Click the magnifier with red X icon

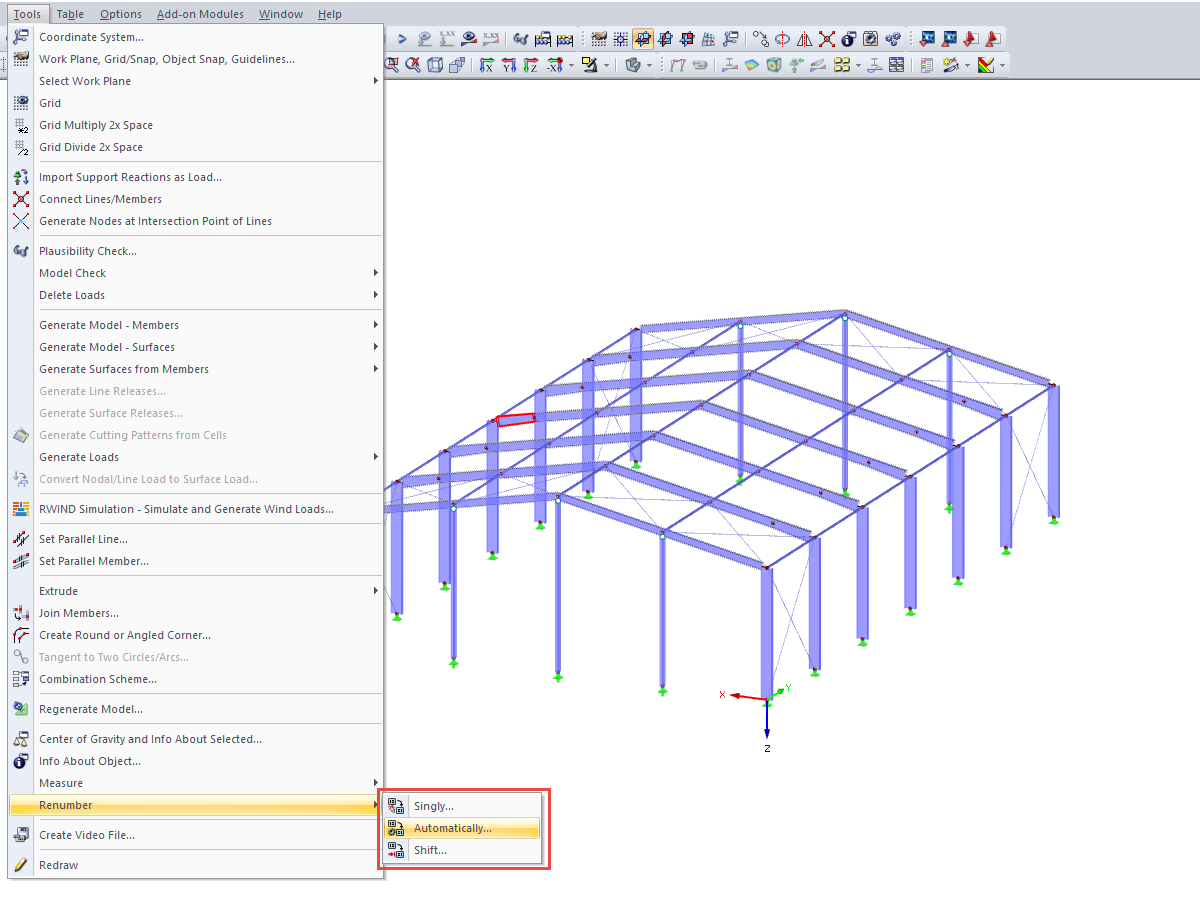[413, 65]
